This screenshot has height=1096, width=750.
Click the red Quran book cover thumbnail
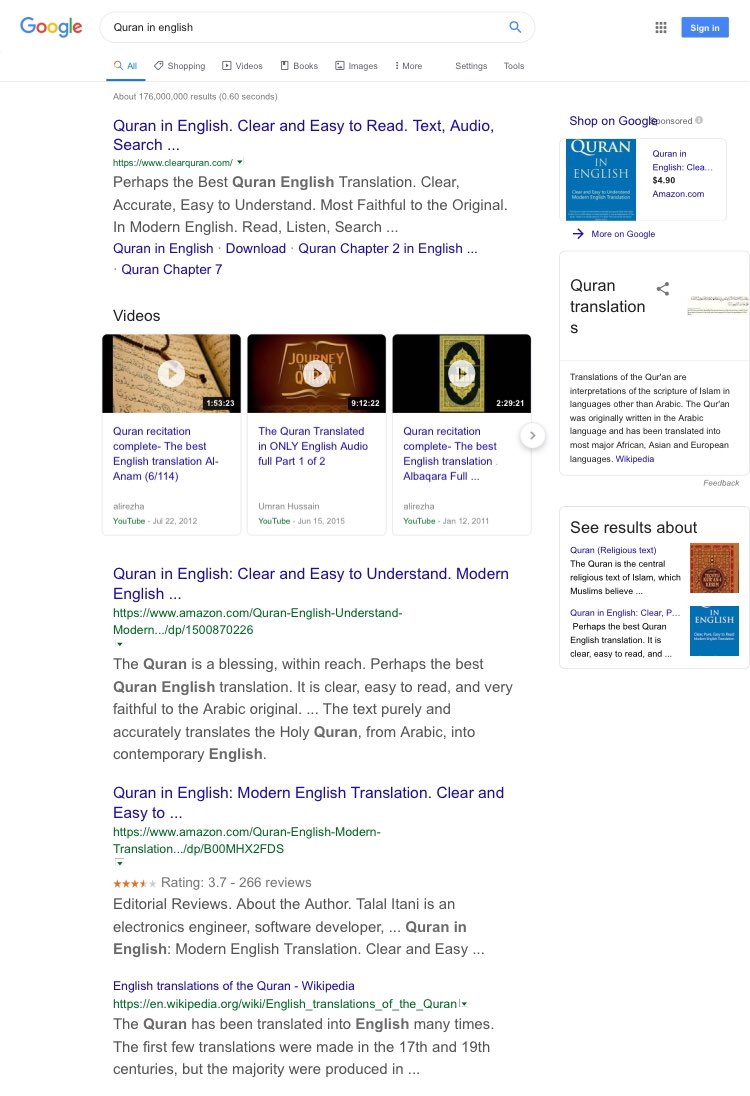pyautogui.click(x=714, y=568)
